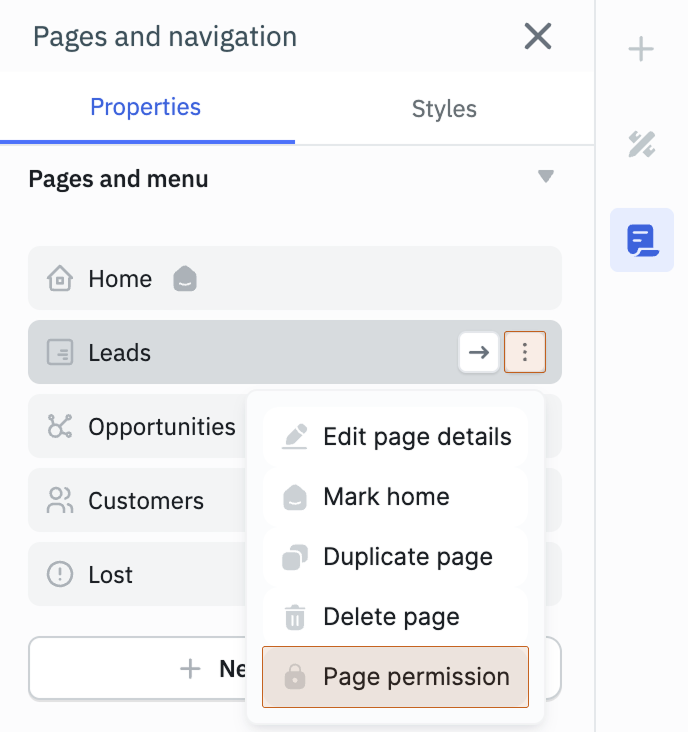Switch to the Styles tab
688x732 pixels.
click(444, 109)
